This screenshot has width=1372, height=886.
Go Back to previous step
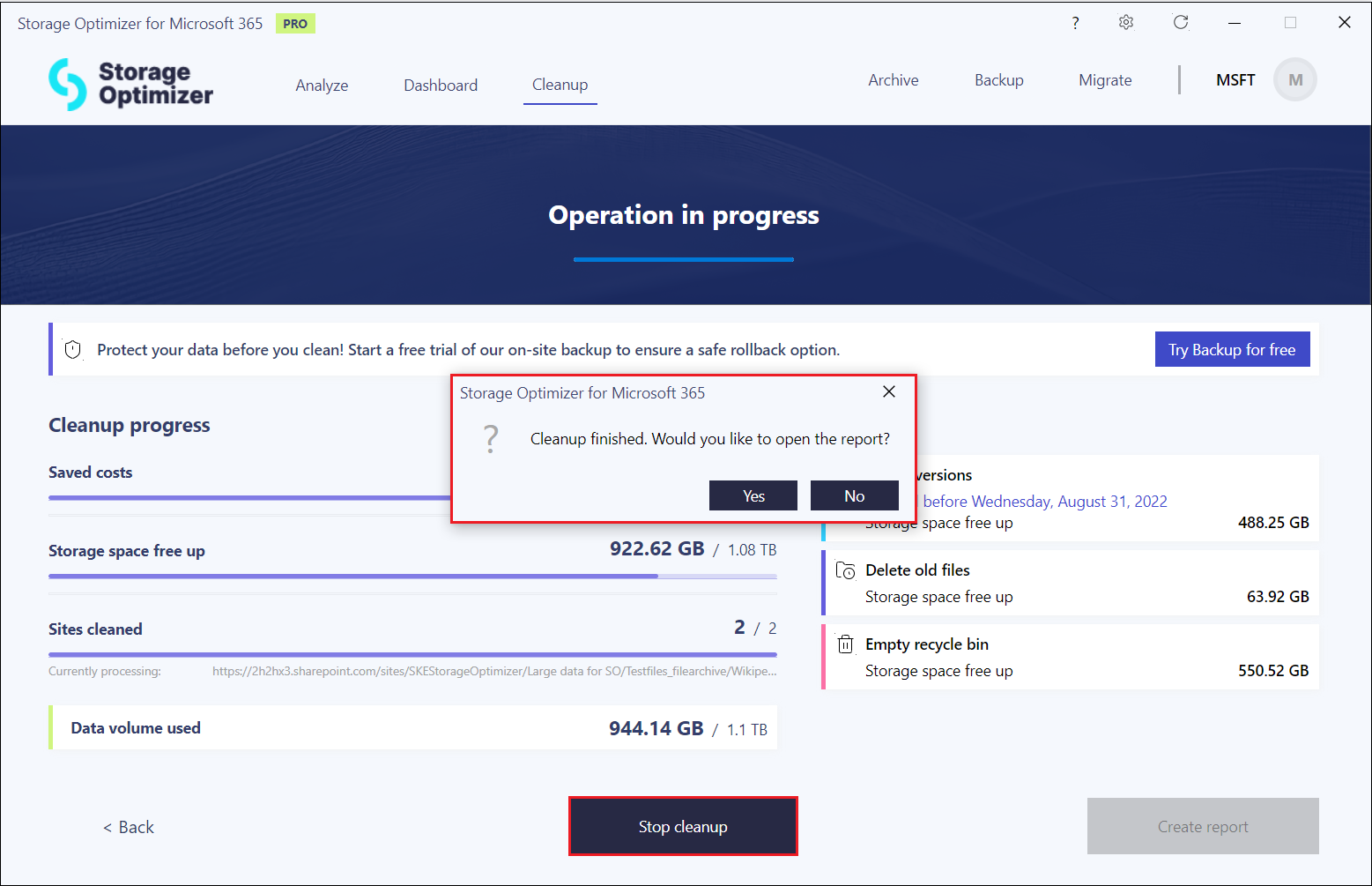click(129, 827)
